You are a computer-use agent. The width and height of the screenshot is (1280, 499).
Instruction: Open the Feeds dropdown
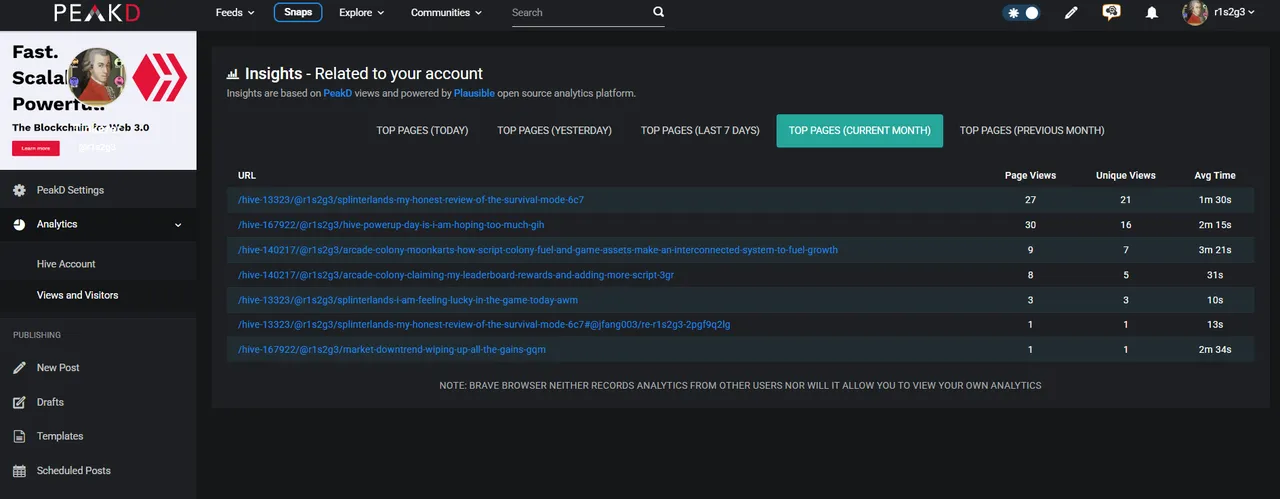point(235,13)
